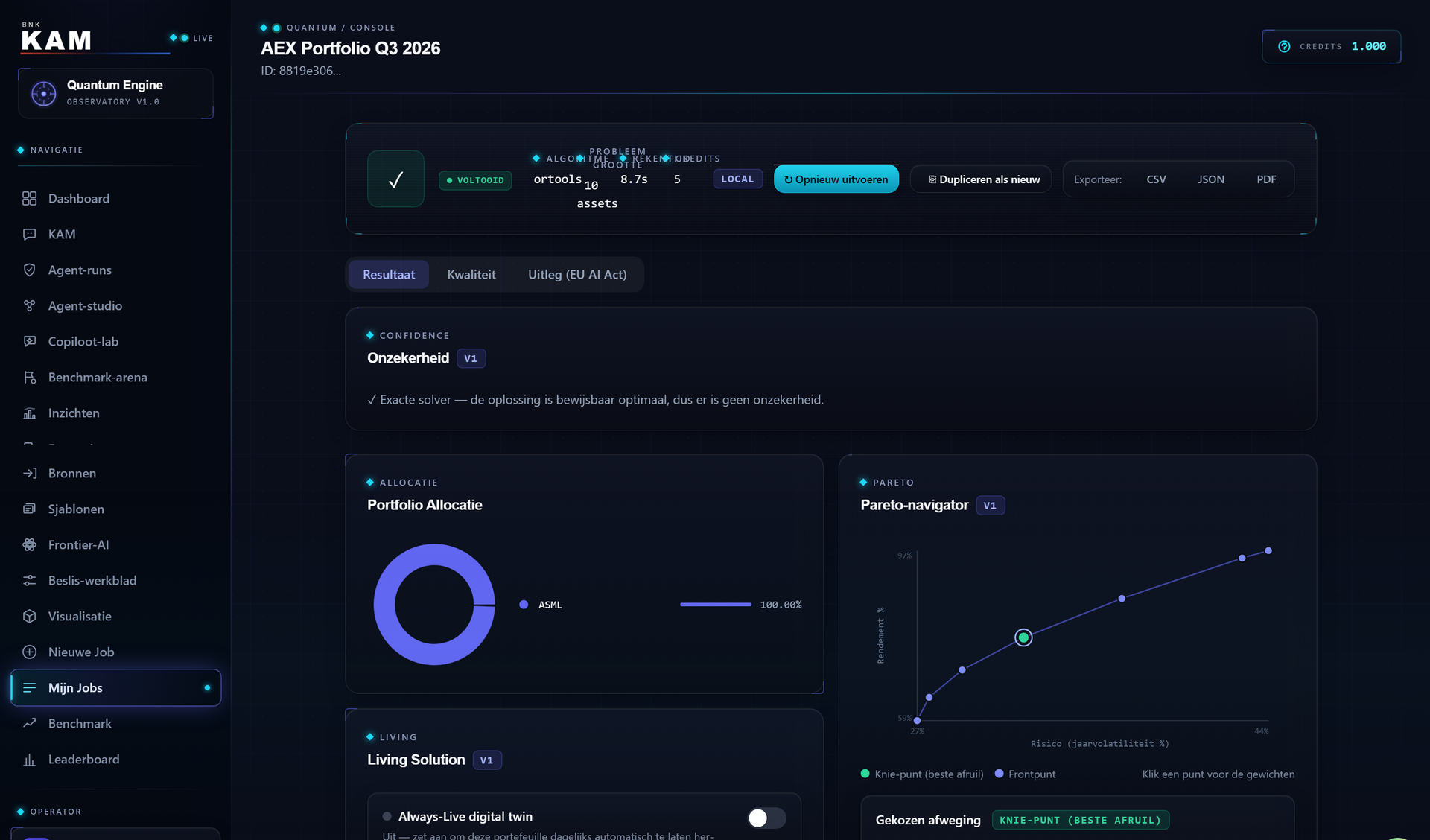Open Inzichten chart icon

point(29,413)
